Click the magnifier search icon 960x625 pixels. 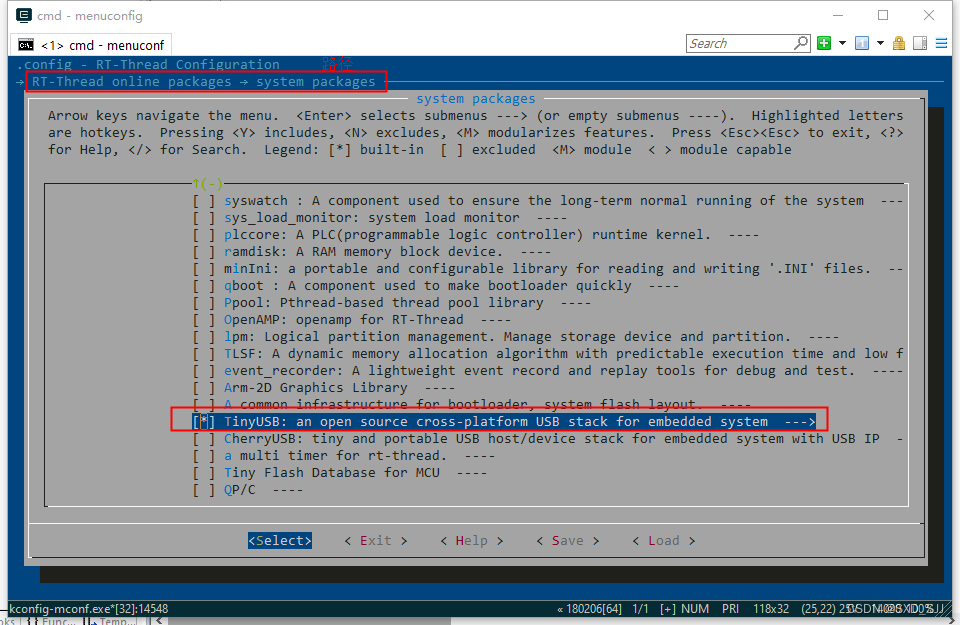coord(801,43)
